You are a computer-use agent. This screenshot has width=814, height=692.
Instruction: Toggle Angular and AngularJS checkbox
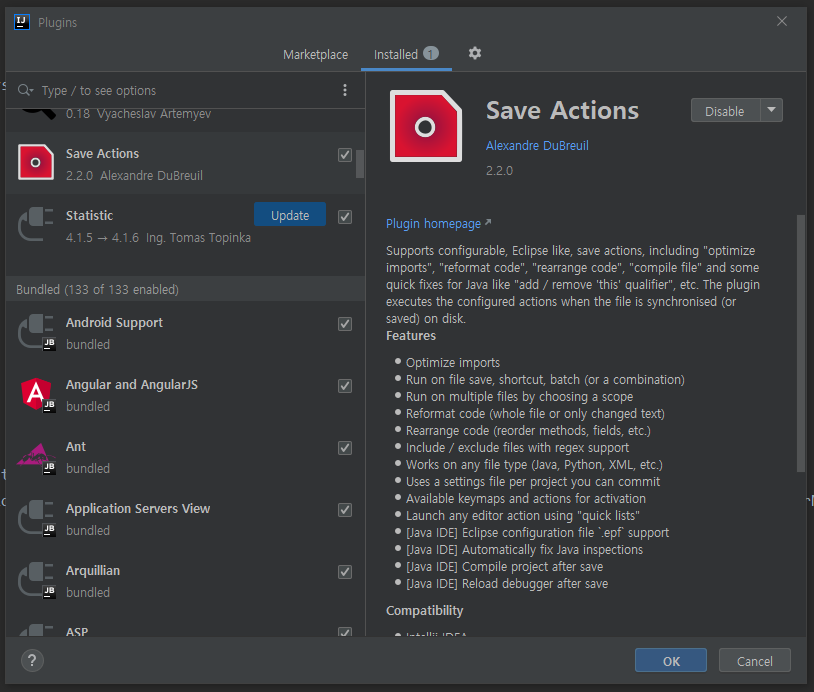click(x=345, y=386)
